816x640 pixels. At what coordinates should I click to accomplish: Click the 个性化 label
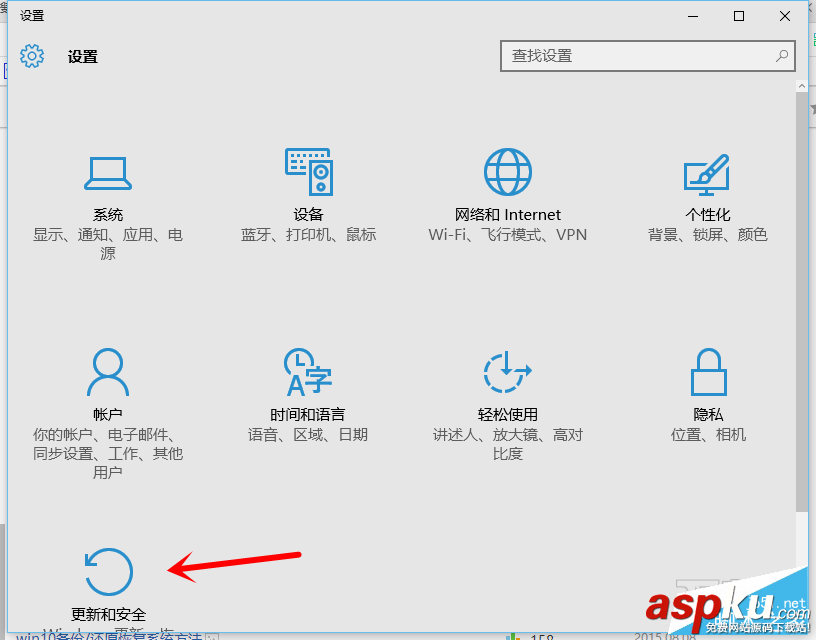click(708, 214)
